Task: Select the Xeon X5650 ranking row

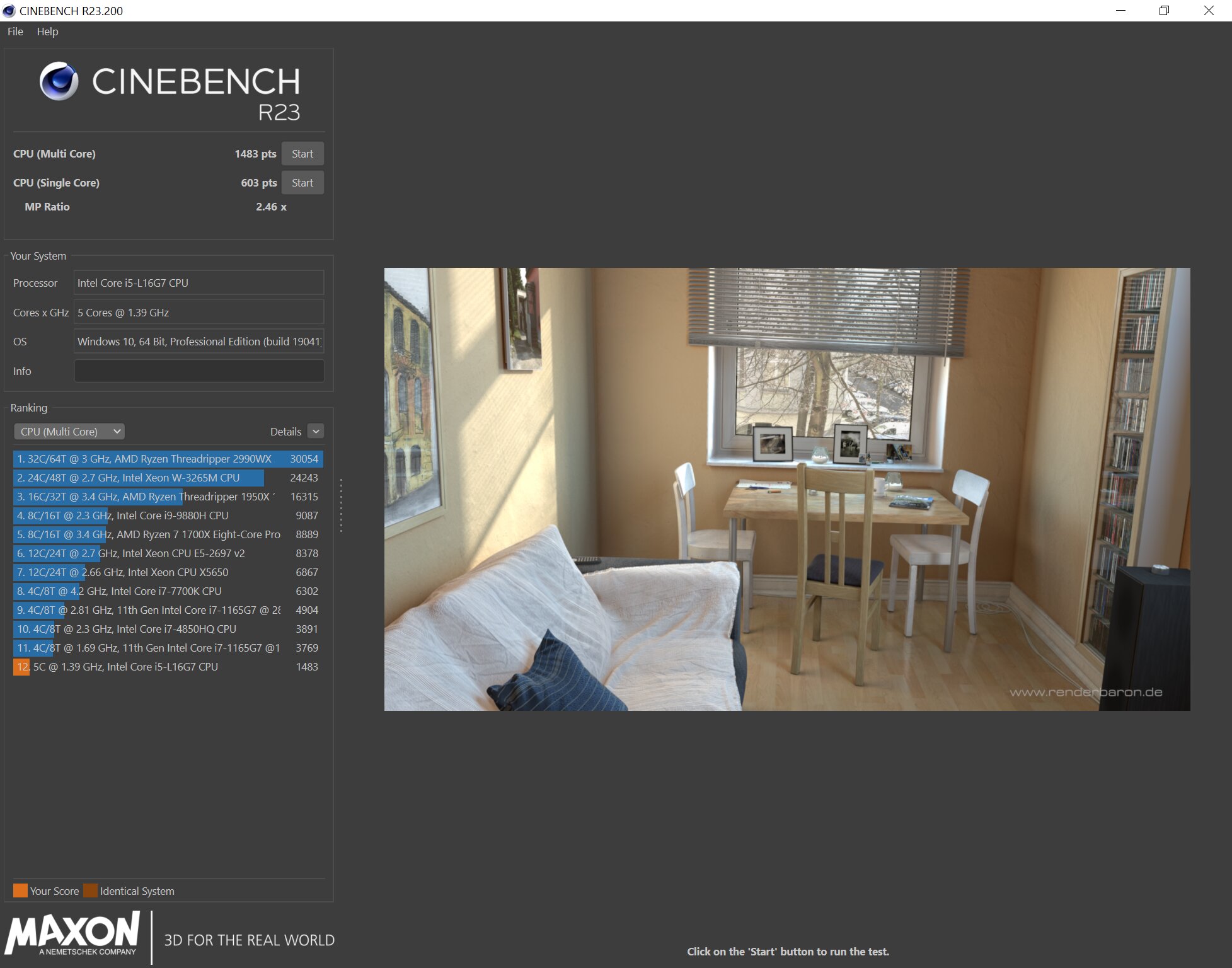Action: (x=168, y=572)
